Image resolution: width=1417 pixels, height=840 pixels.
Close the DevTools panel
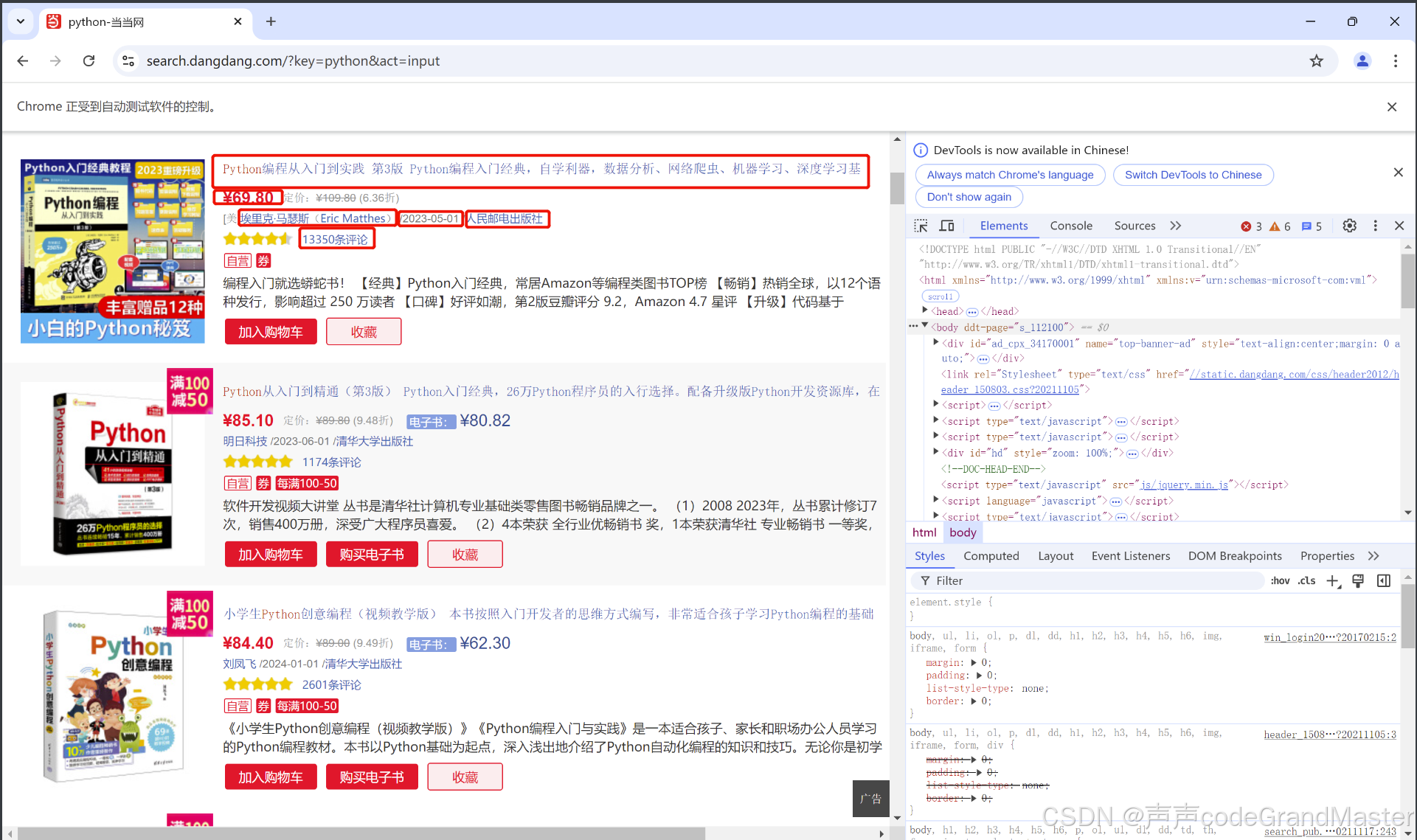point(1399,226)
